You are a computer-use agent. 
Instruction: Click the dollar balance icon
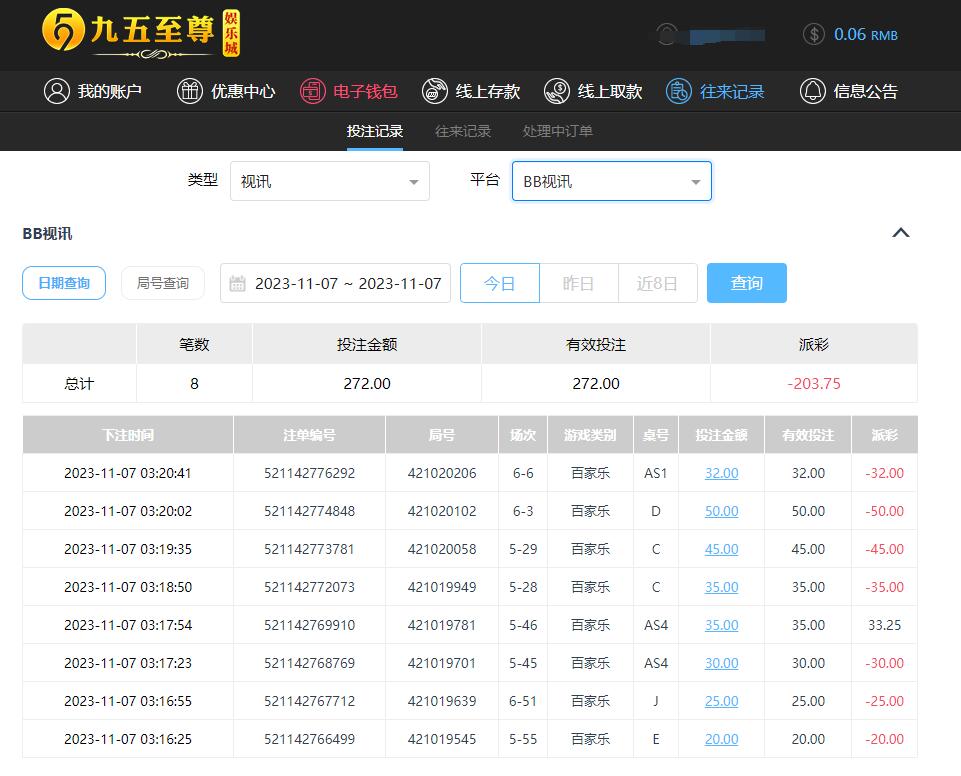click(814, 34)
